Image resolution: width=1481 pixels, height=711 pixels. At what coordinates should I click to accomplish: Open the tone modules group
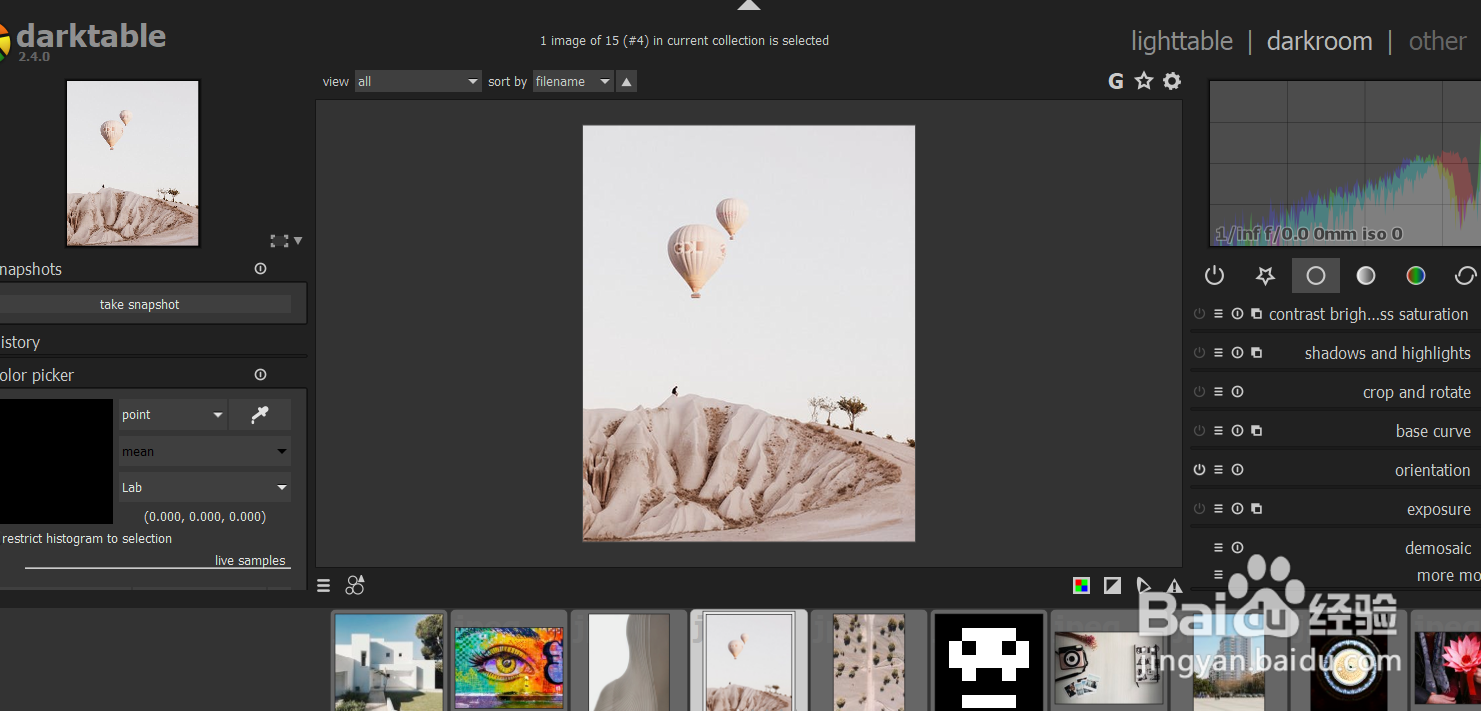point(1365,275)
